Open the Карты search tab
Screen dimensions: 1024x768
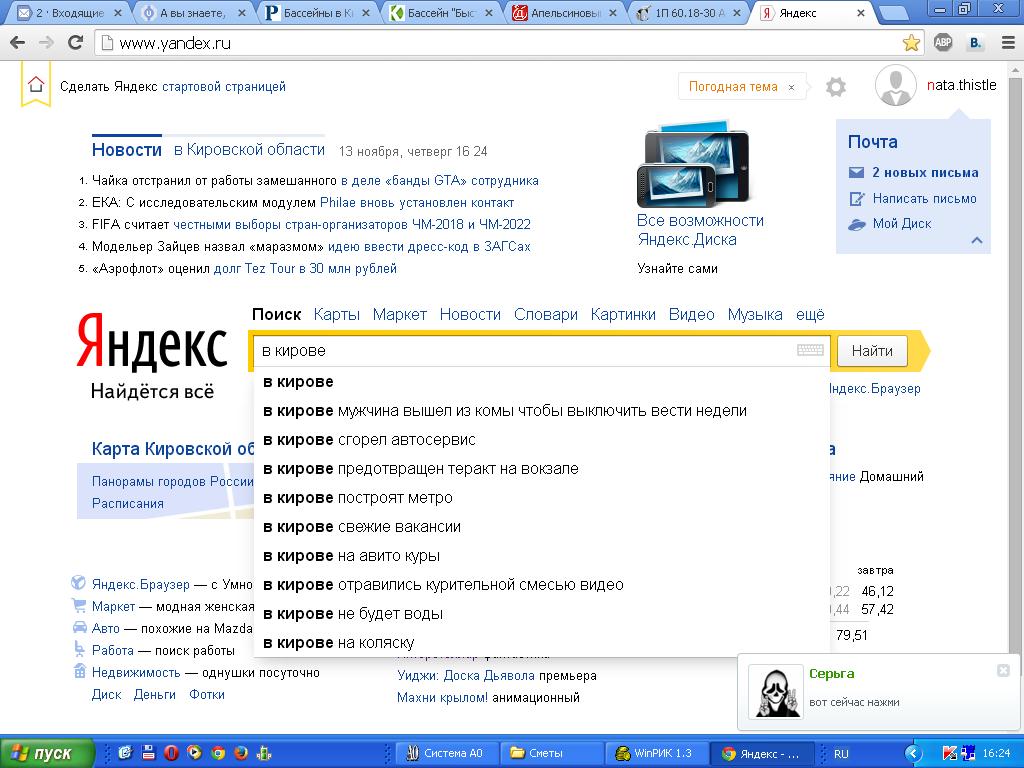336,315
